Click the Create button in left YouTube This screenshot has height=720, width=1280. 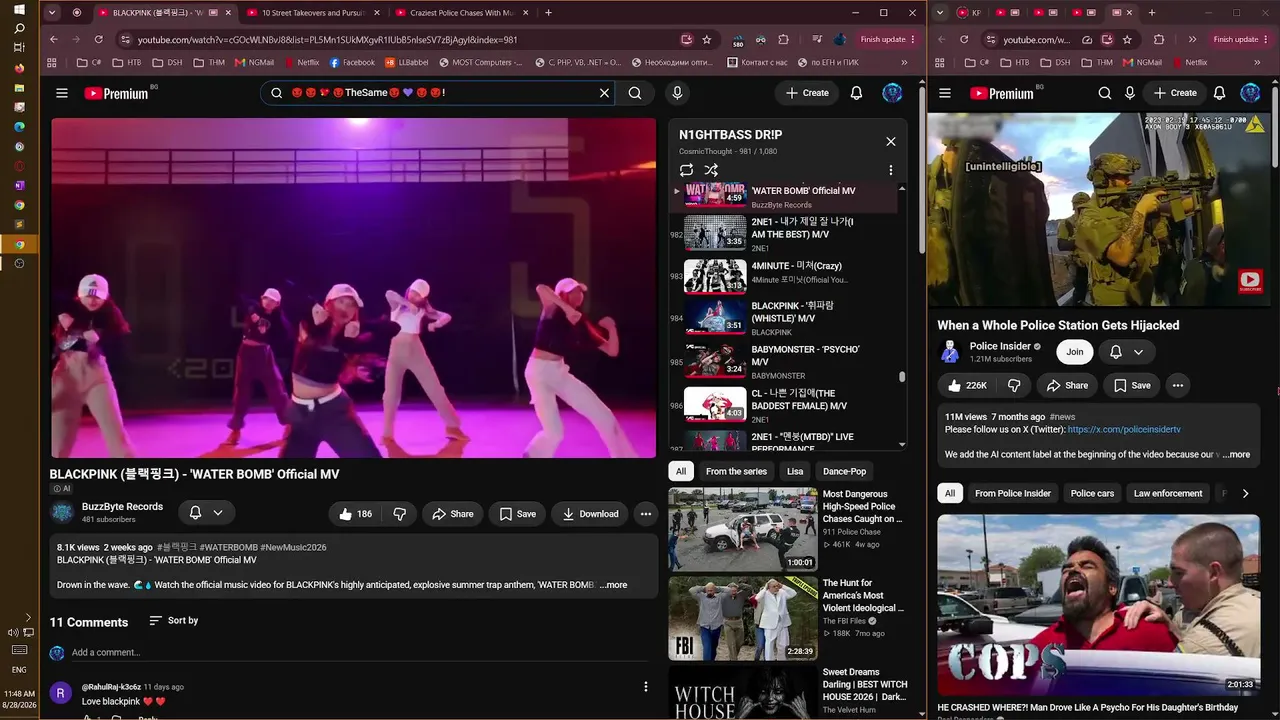tap(807, 93)
